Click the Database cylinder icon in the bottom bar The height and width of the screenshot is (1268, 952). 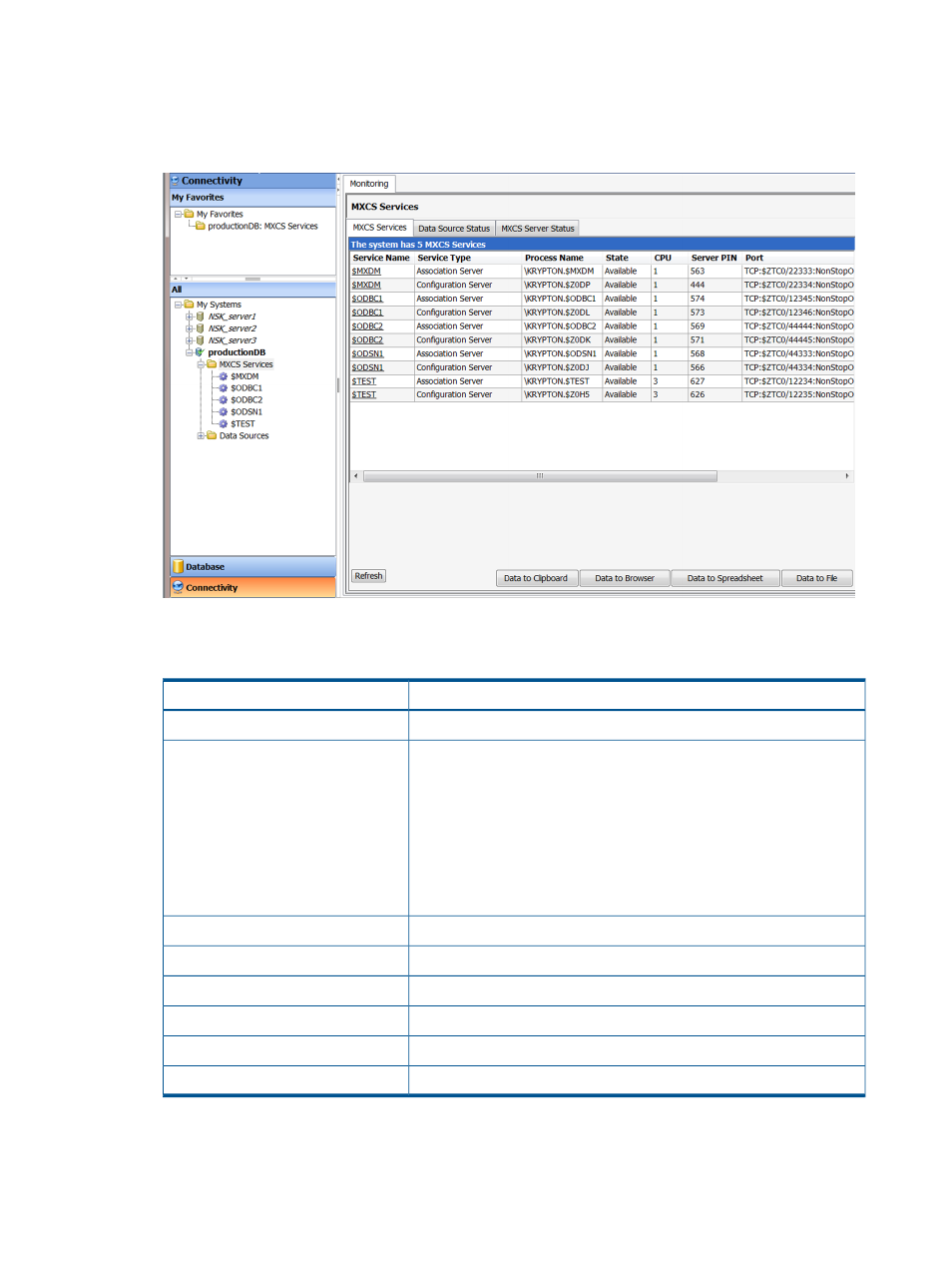(x=178, y=566)
